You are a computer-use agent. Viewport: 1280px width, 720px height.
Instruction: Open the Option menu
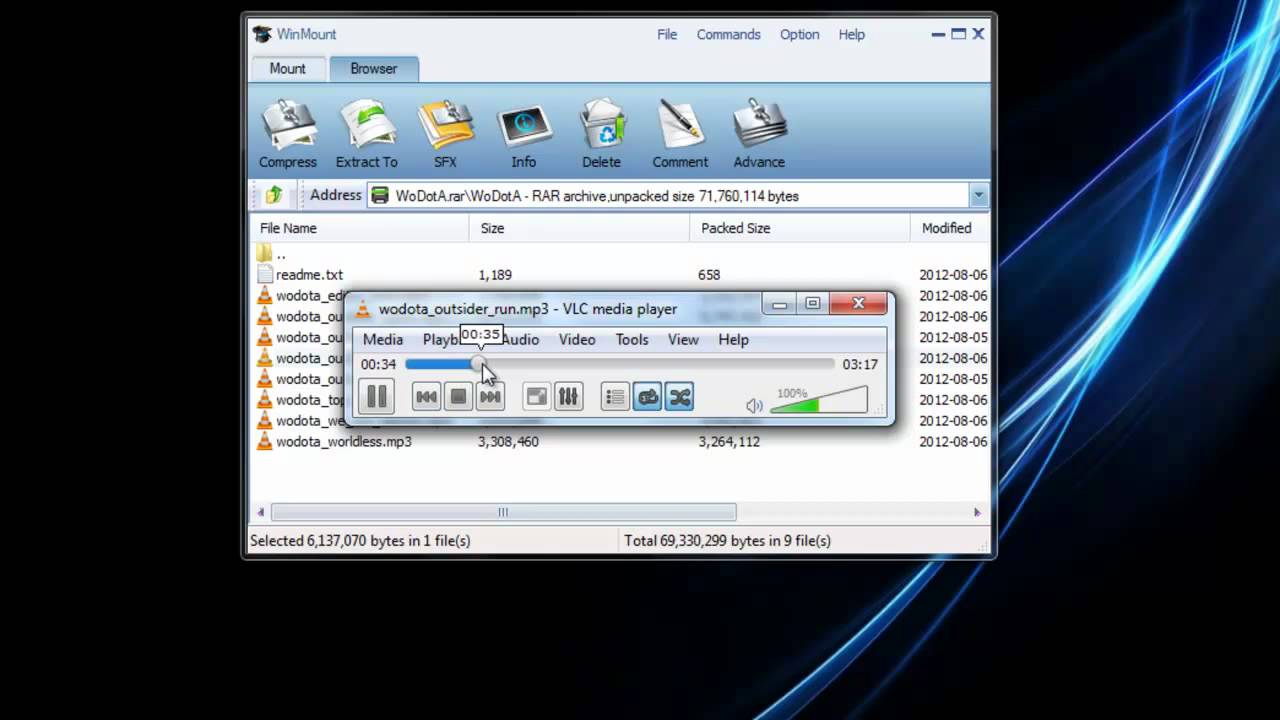click(x=800, y=34)
